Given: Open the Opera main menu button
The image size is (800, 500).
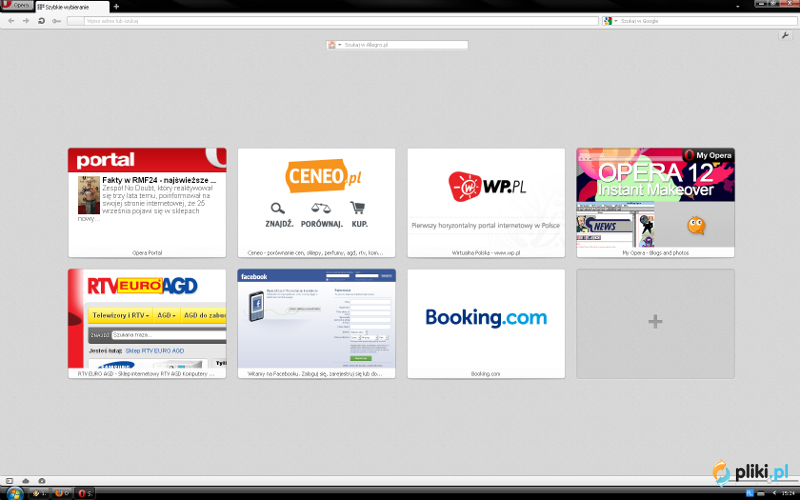Looking at the screenshot, I should tap(17, 5).
